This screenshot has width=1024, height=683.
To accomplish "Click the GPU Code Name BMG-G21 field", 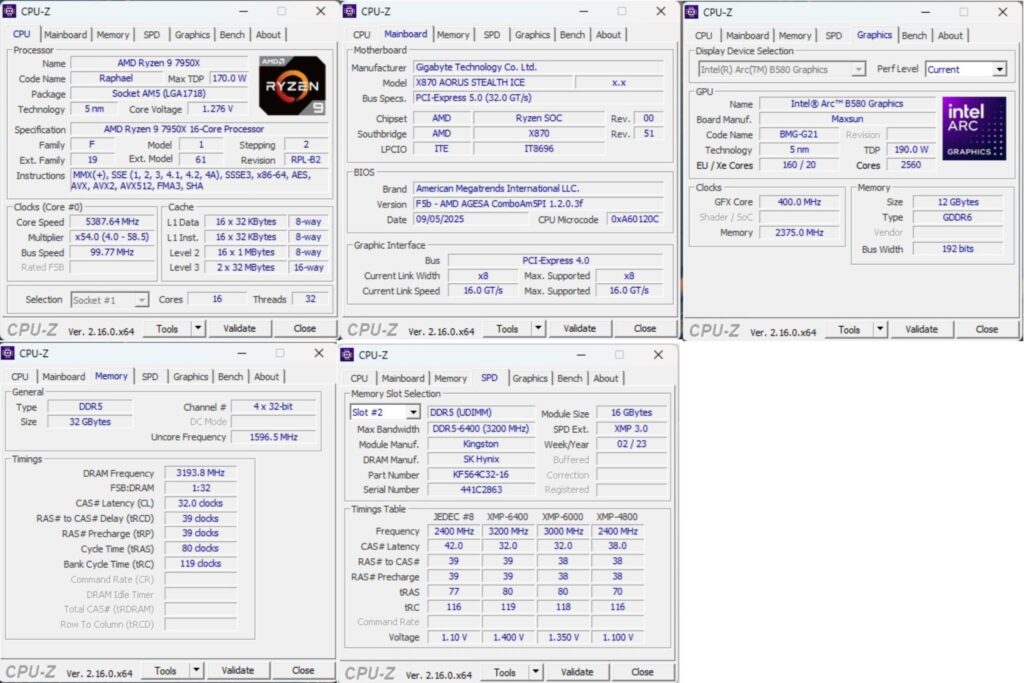I will tap(798, 135).
